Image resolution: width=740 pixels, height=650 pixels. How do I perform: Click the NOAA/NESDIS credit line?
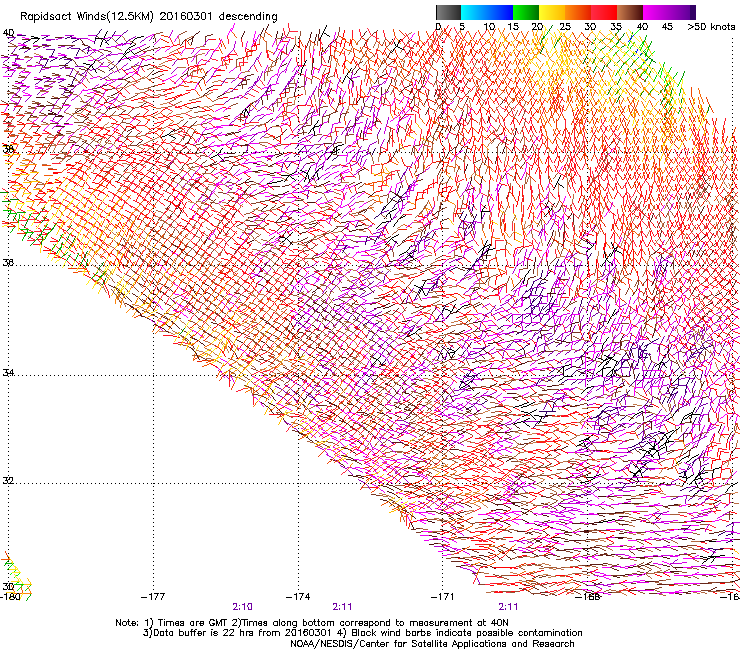[x=432, y=644]
